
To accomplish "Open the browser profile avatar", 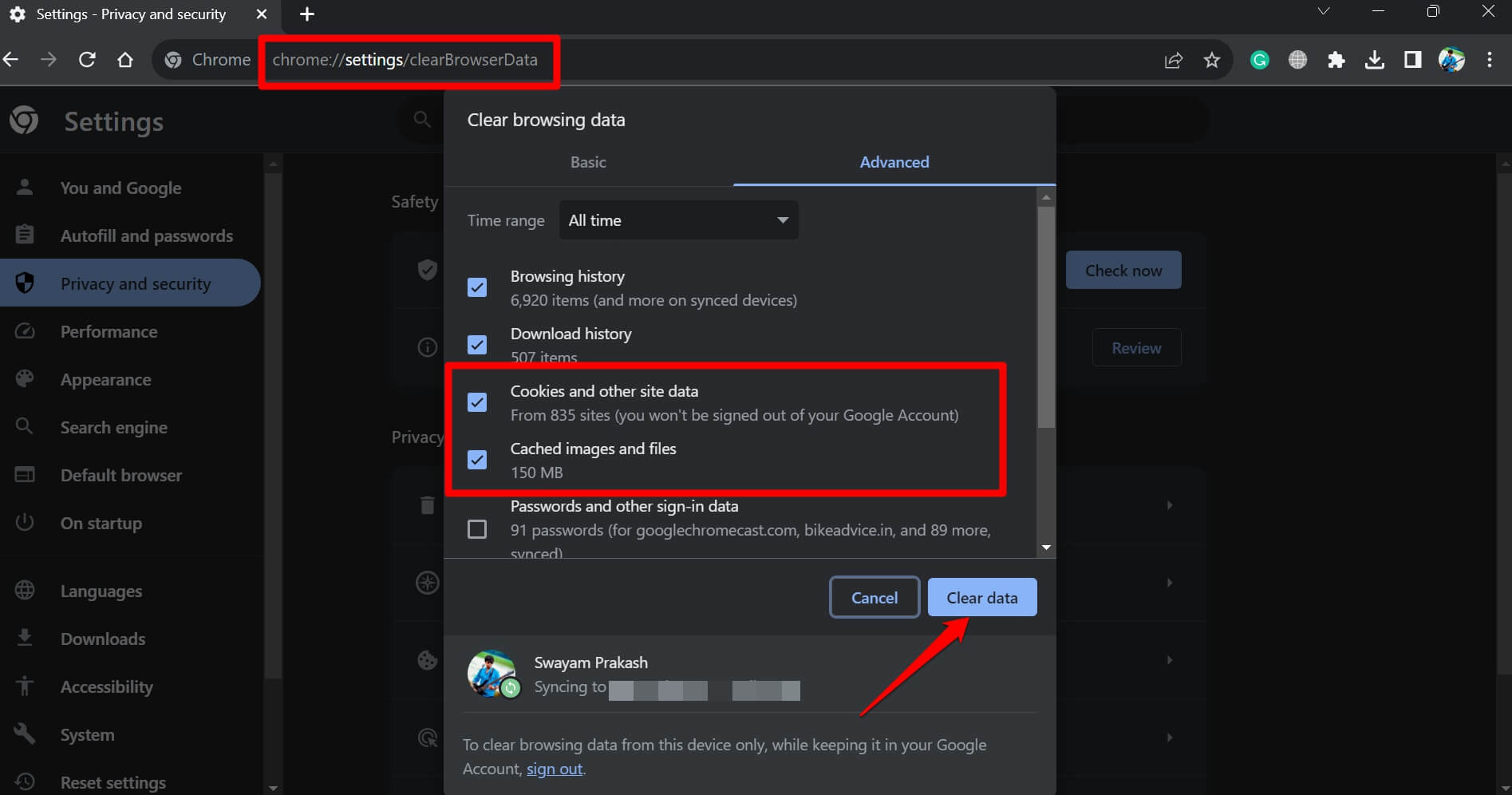I will click(1451, 60).
